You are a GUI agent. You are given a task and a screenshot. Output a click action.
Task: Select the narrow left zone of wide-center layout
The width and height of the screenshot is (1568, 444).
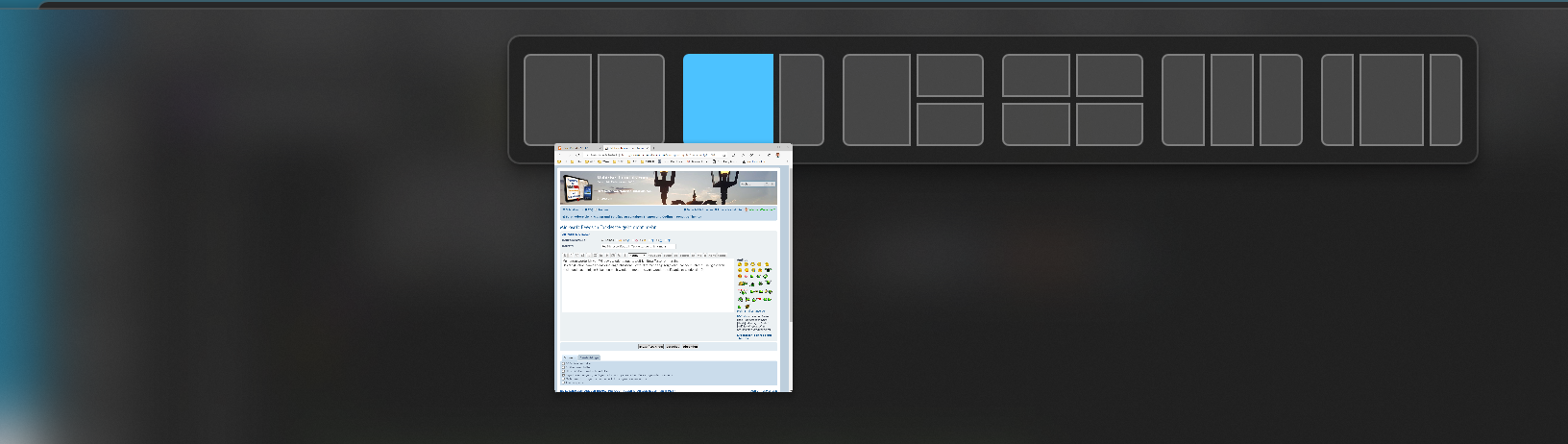click(x=1337, y=100)
